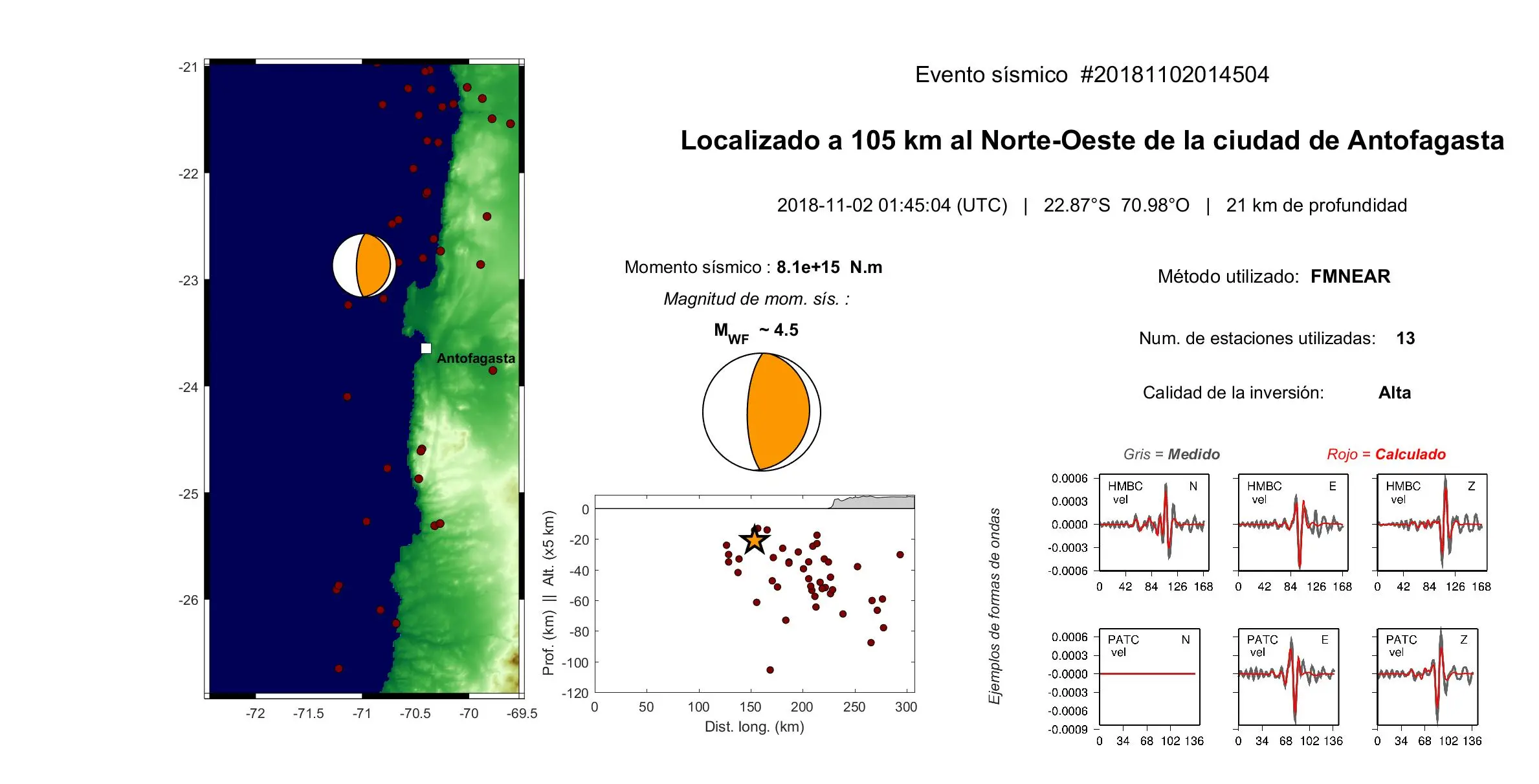Click the Antofagasta label on the map
This screenshot has height=784, width=1539.
(476, 358)
